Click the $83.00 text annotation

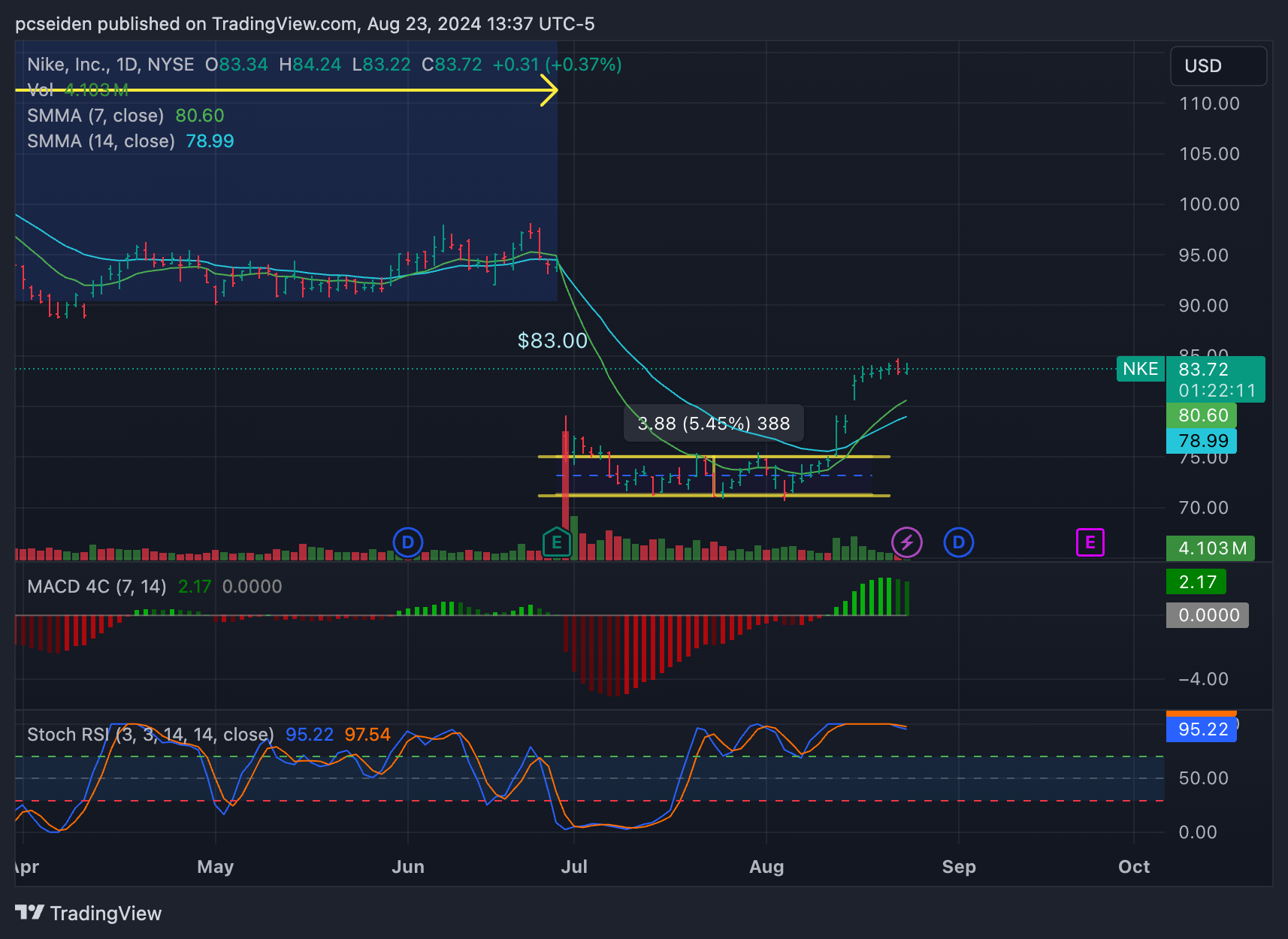click(x=553, y=341)
